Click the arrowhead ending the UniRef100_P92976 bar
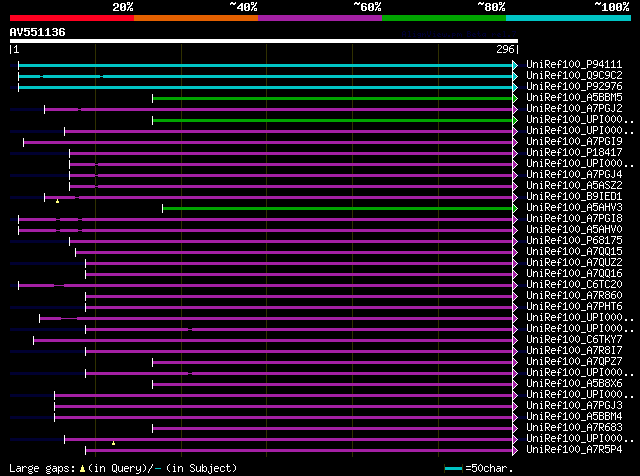The width and height of the screenshot is (640, 476). pos(515,87)
